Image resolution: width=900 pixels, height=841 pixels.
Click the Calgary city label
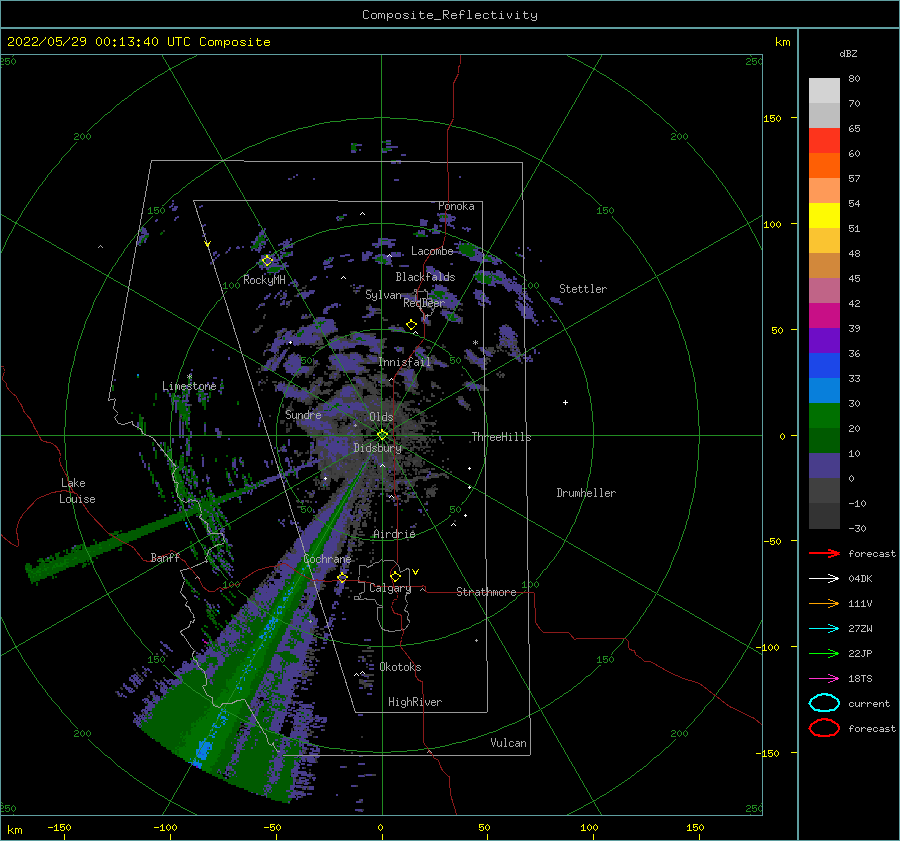tap(390, 588)
